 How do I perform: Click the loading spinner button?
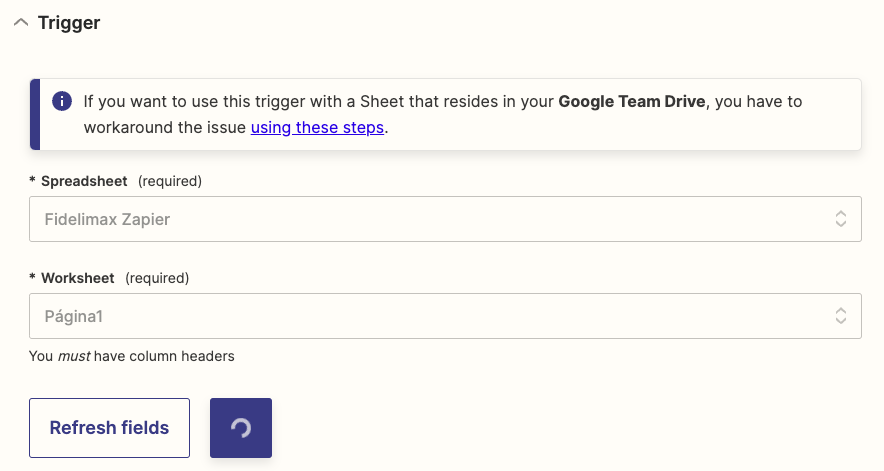(x=241, y=428)
